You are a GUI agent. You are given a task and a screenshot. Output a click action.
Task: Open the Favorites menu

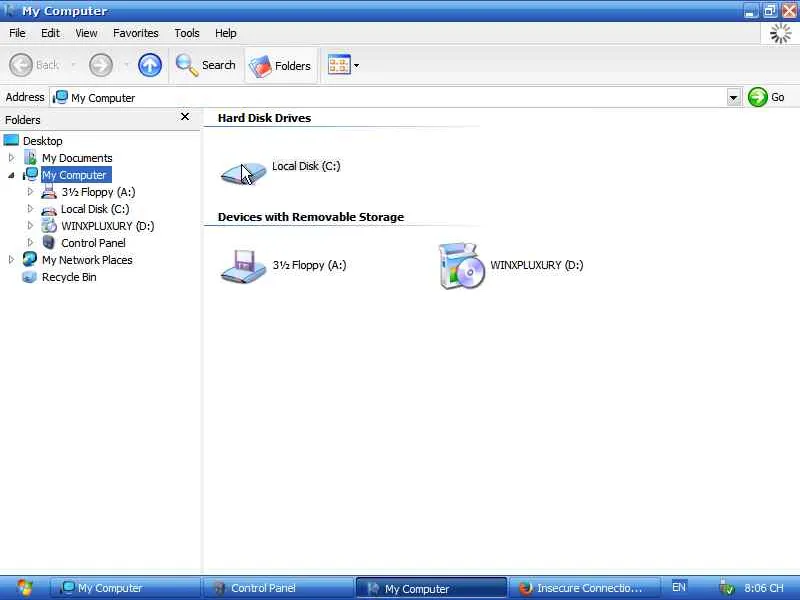[136, 33]
